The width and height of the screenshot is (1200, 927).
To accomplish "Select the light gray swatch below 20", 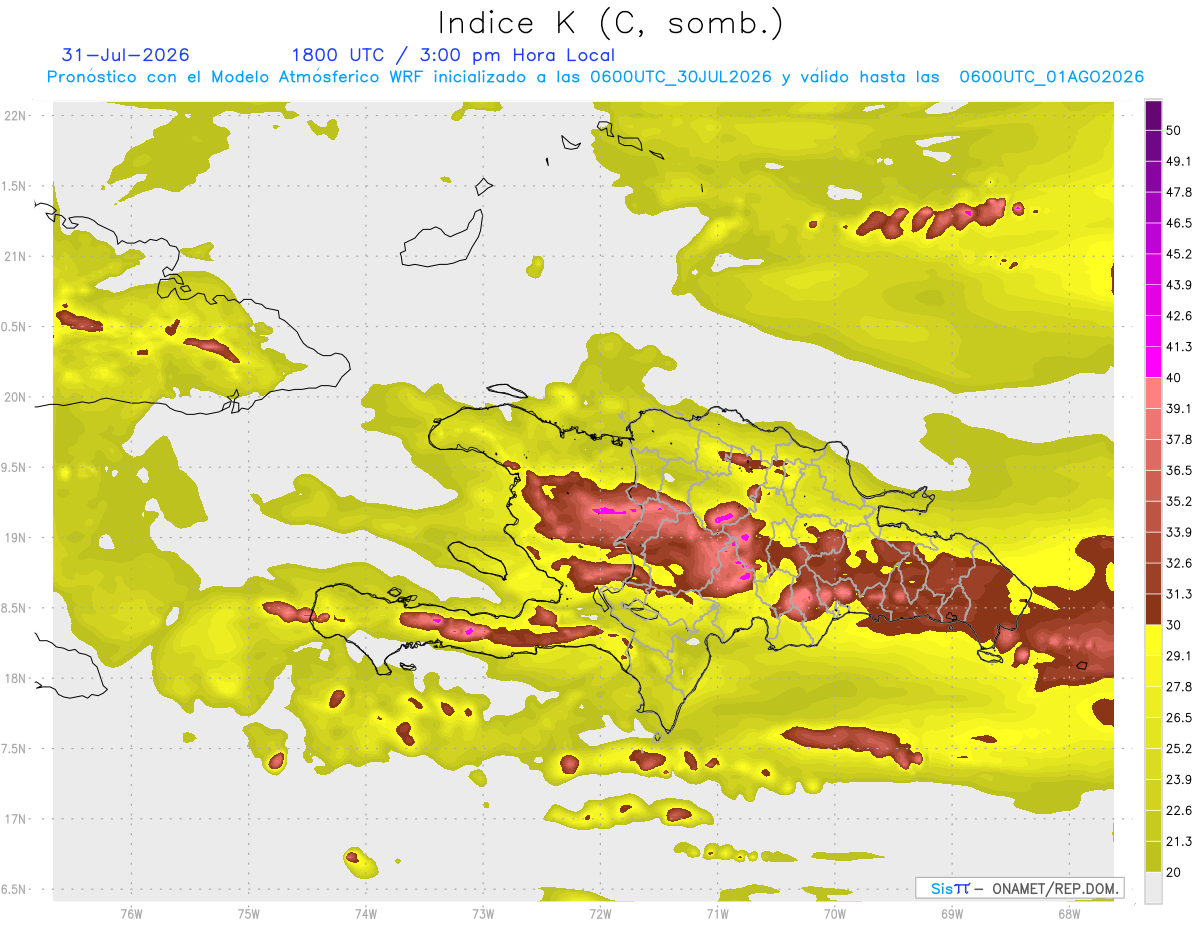I will [1153, 888].
